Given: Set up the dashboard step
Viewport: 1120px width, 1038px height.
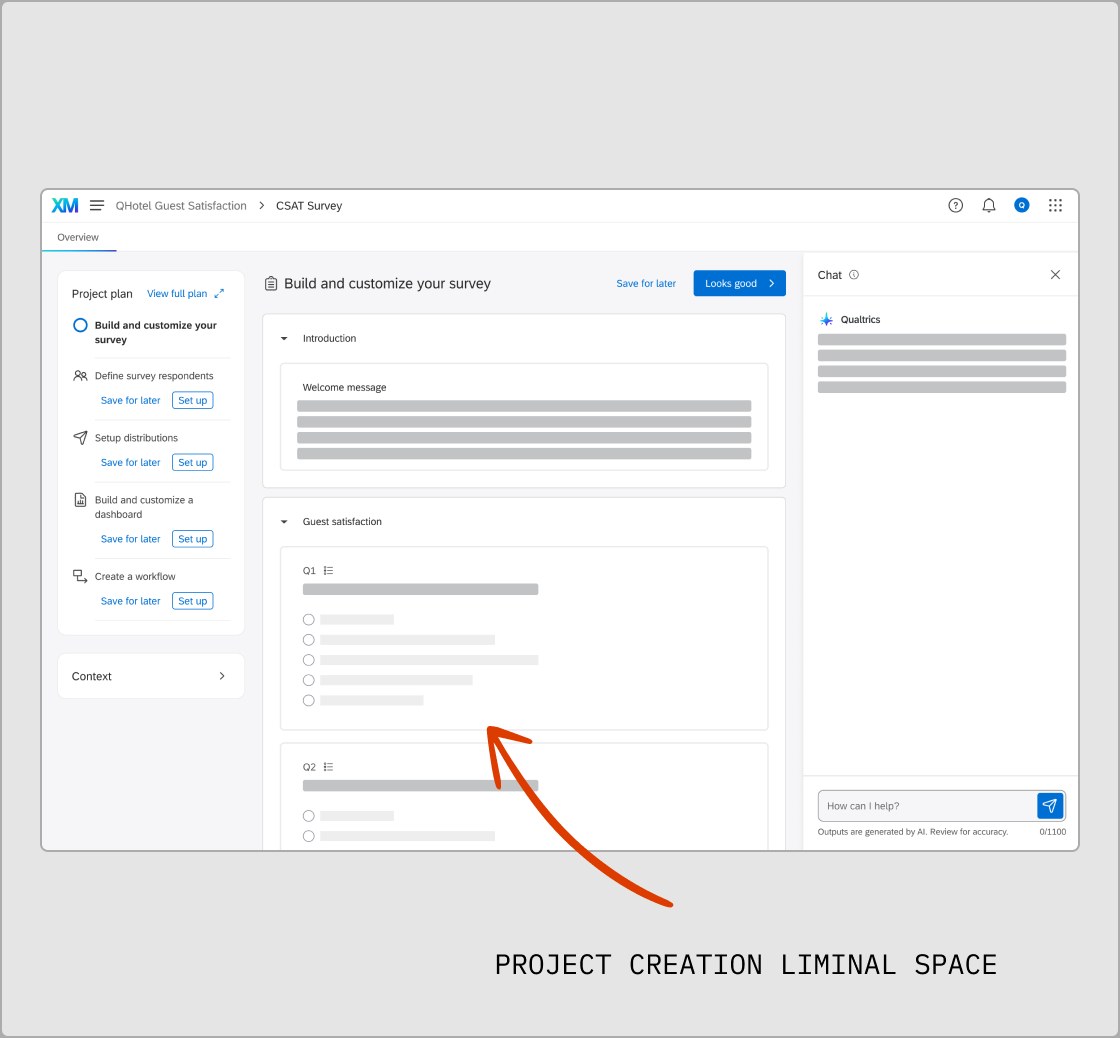Looking at the screenshot, I should (193, 539).
